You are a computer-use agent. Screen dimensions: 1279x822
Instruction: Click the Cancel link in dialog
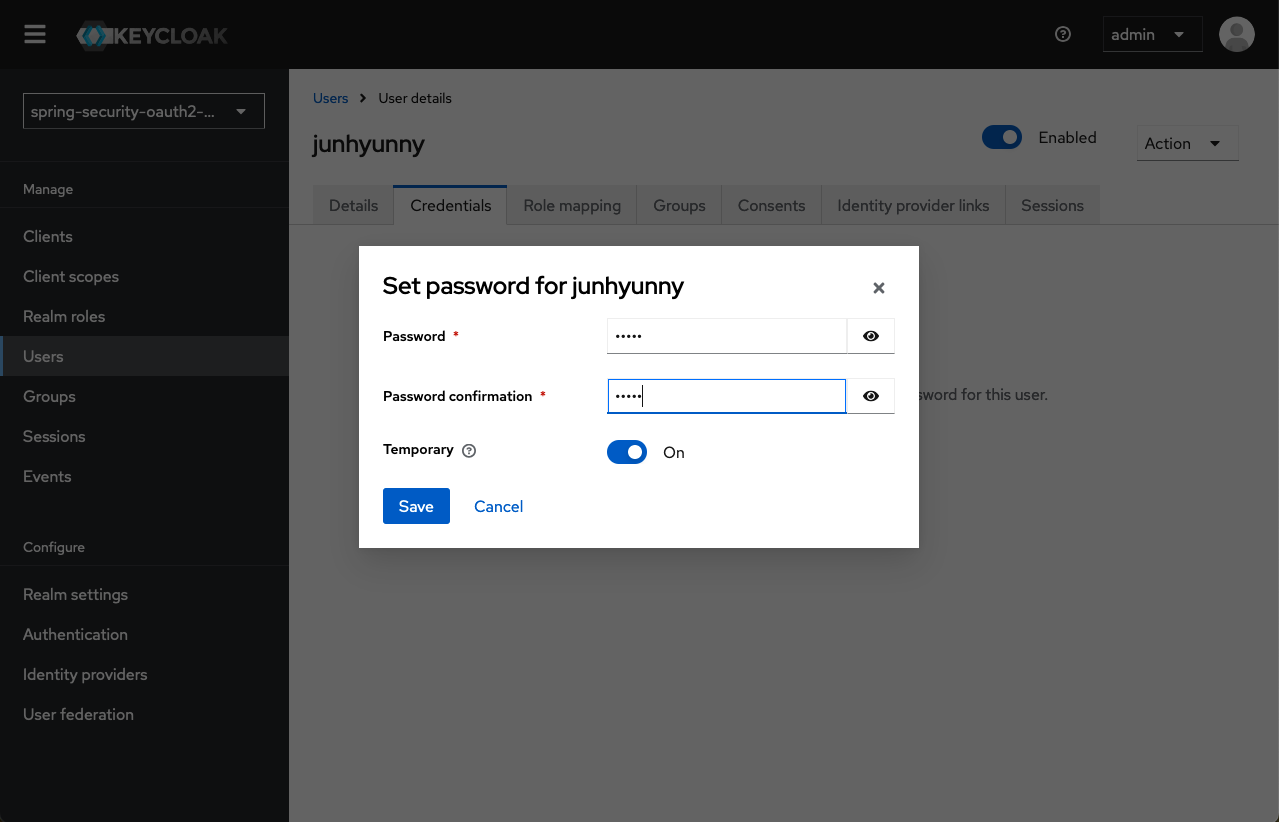498,506
